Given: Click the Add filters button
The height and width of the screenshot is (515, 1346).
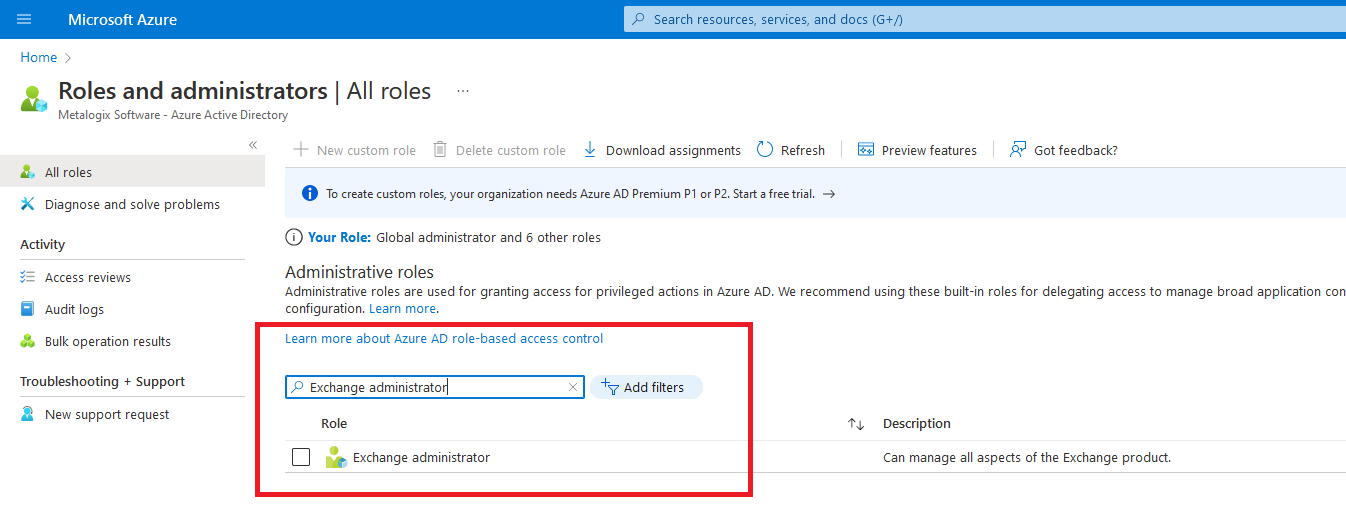Looking at the screenshot, I should (646, 387).
